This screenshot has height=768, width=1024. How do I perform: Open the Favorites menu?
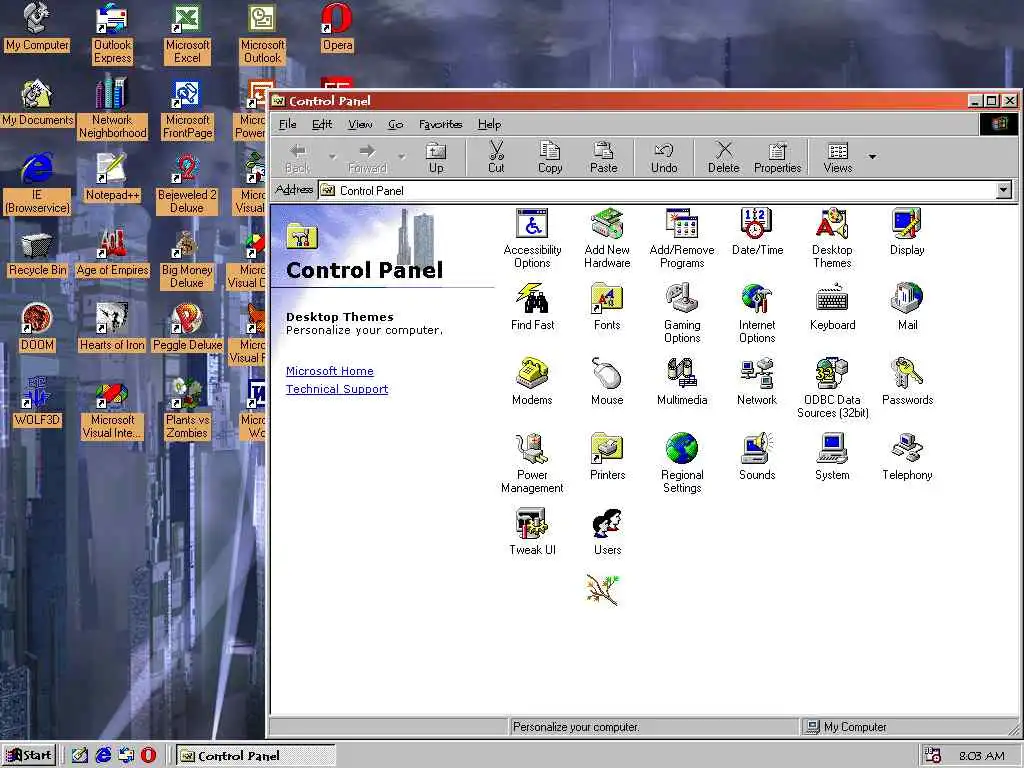[x=440, y=124]
